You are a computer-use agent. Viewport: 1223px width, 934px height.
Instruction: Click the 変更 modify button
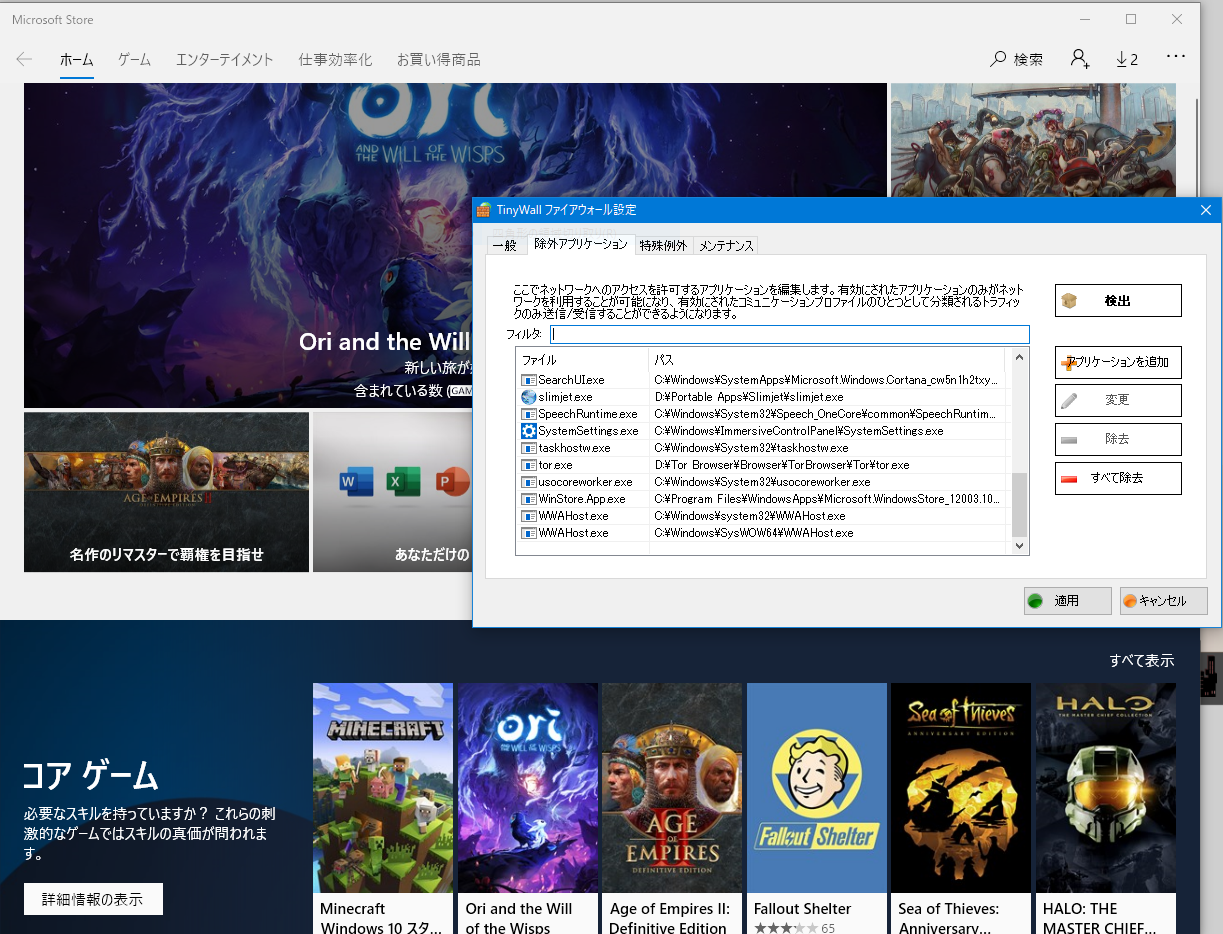point(1117,400)
